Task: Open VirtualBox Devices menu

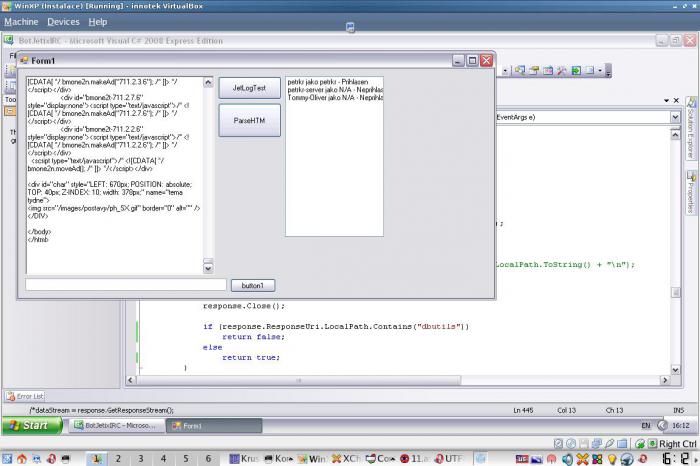Action: tap(63, 22)
